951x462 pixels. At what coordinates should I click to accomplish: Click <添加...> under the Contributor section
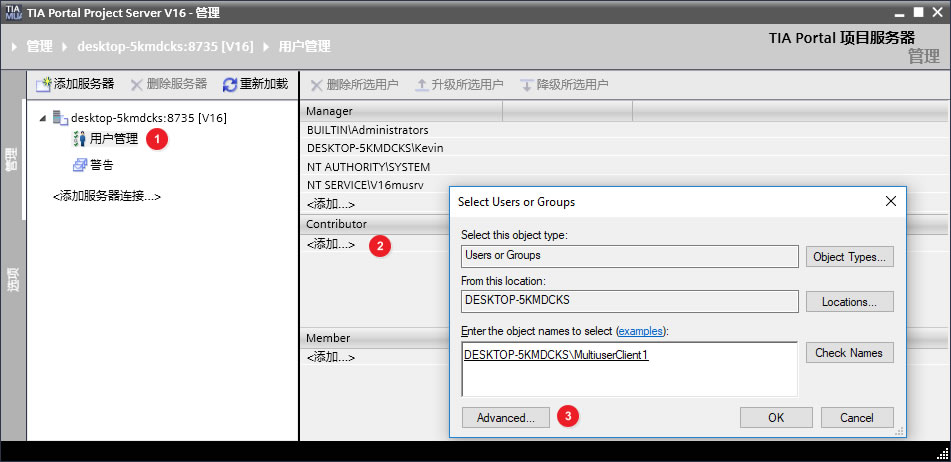click(x=331, y=244)
